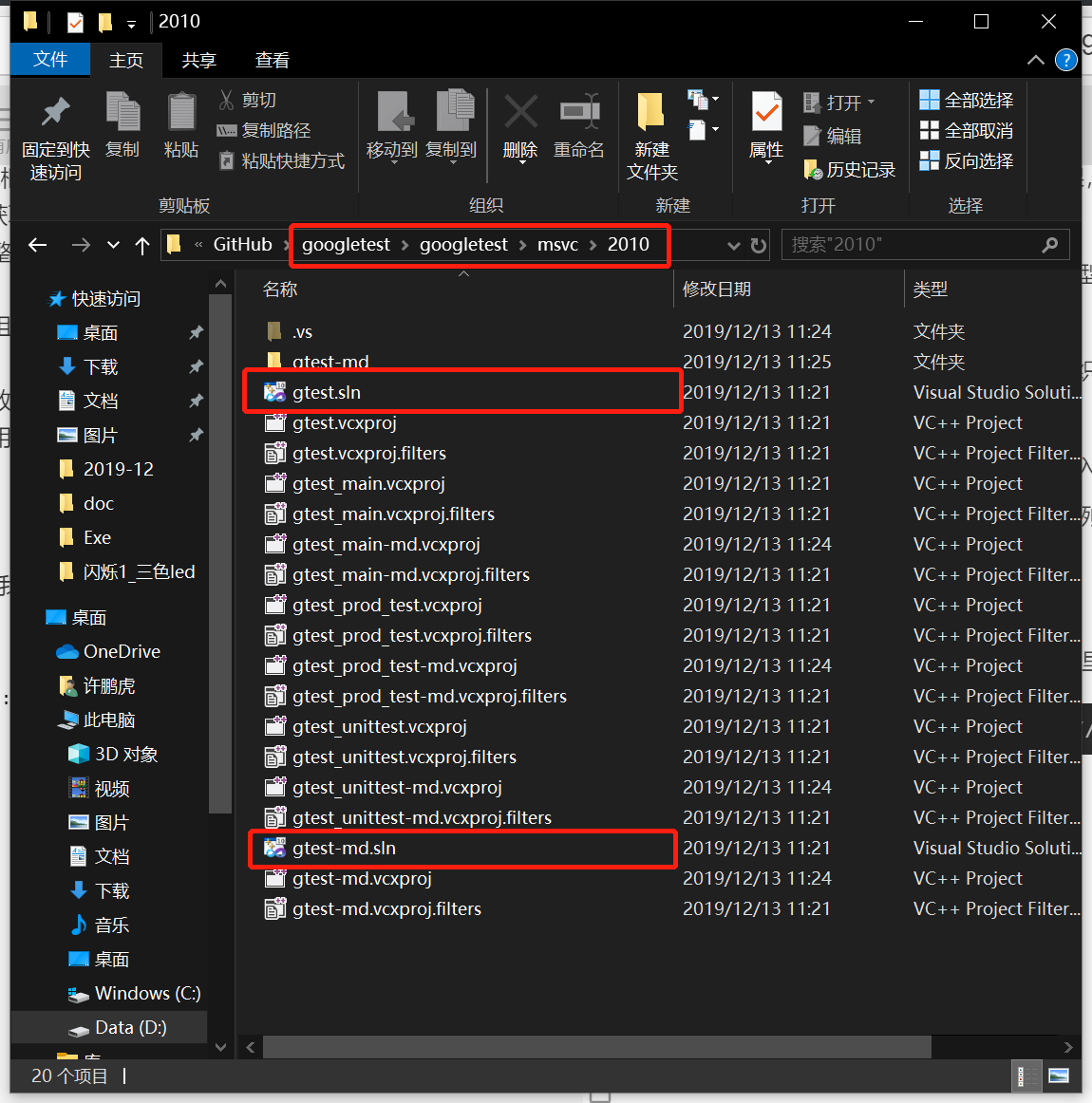Switch to the Details view

pyautogui.click(x=1027, y=1075)
